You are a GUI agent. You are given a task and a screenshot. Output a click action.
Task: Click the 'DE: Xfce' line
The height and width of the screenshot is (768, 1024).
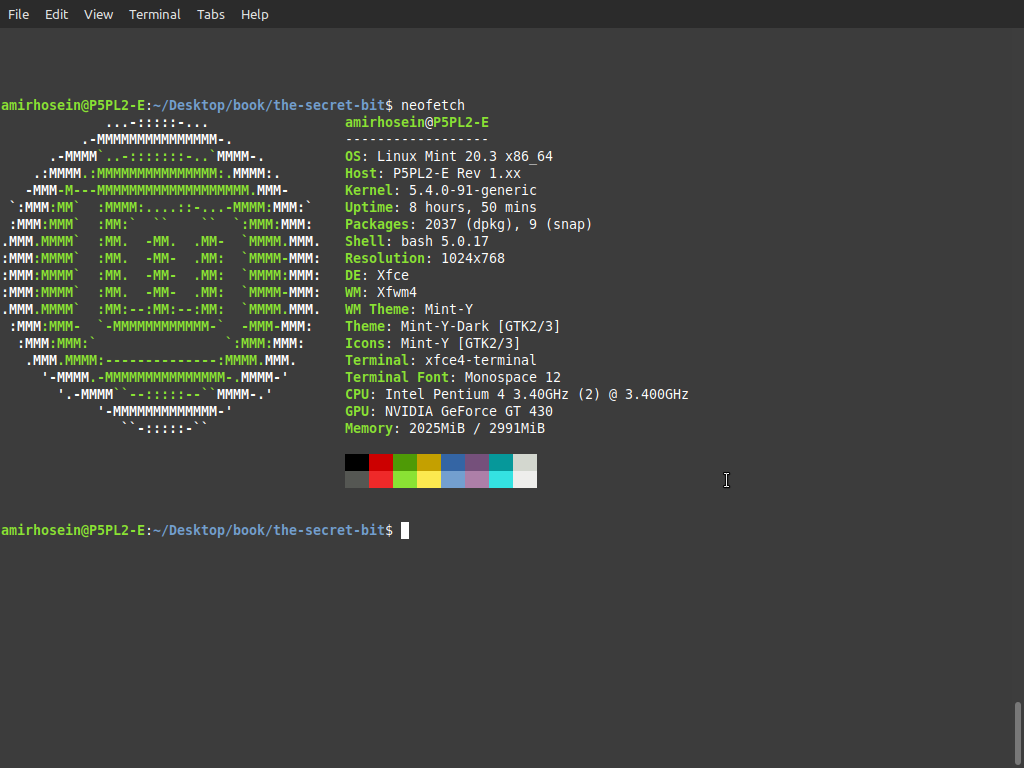pyautogui.click(x=377, y=276)
